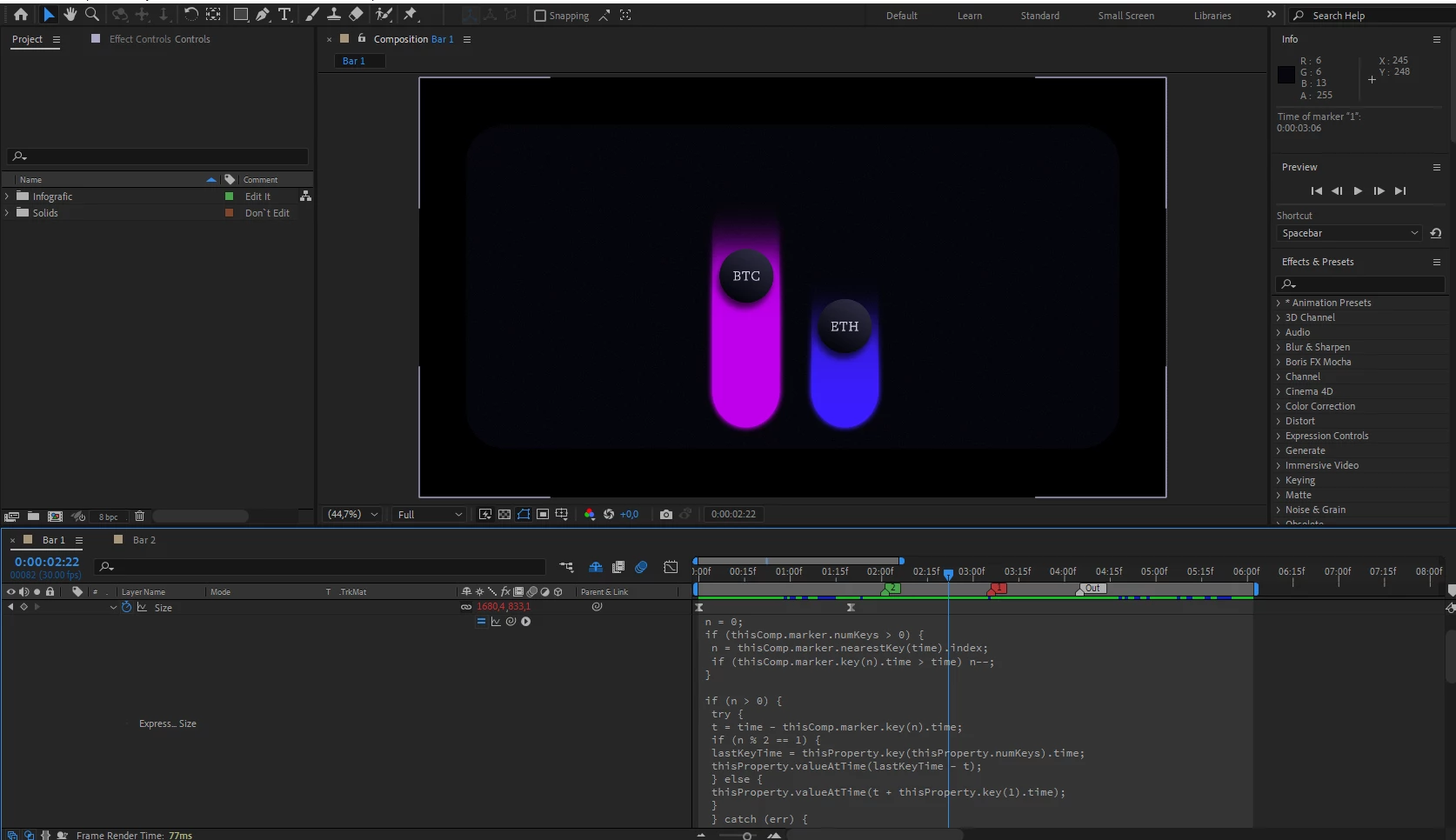Expand the Blur & Sharpen effects category

(x=1279, y=347)
